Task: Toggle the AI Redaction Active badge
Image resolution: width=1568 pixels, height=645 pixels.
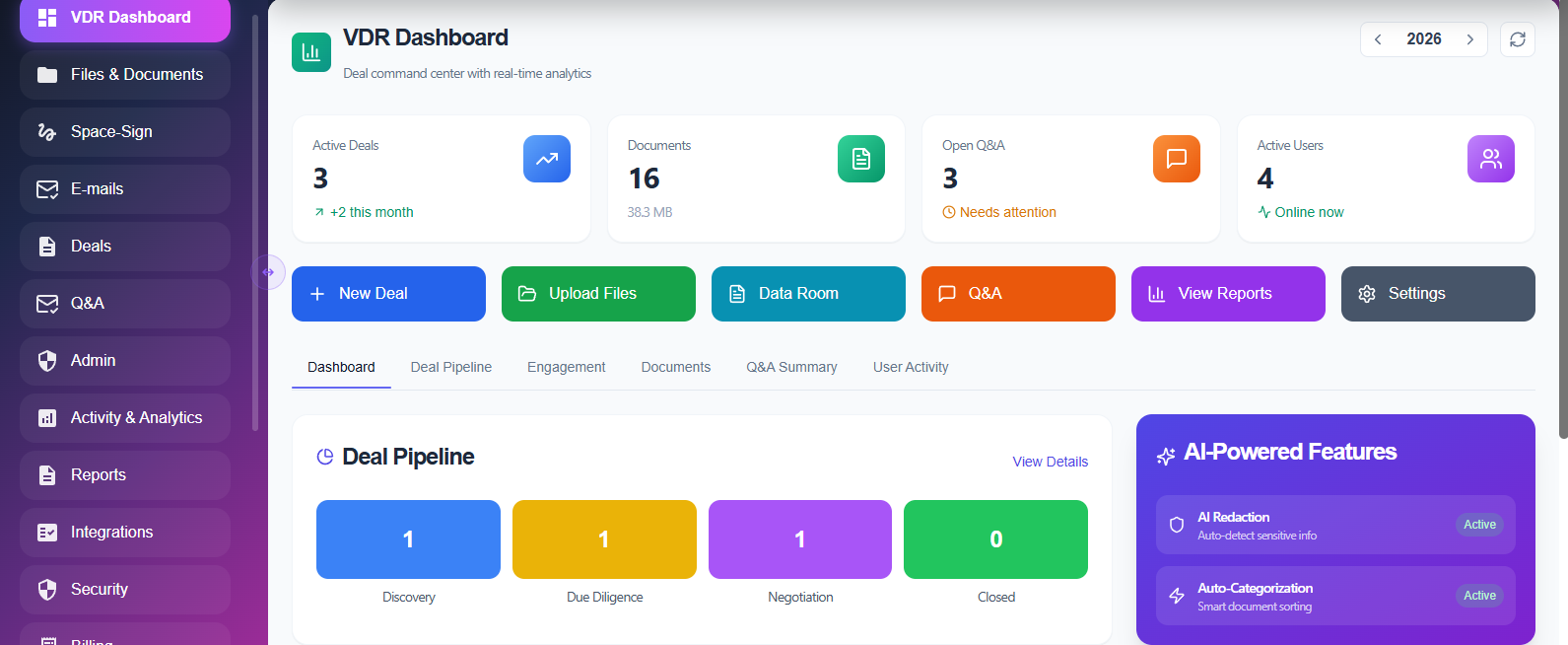Action: pyautogui.click(x=1479, y=525)
